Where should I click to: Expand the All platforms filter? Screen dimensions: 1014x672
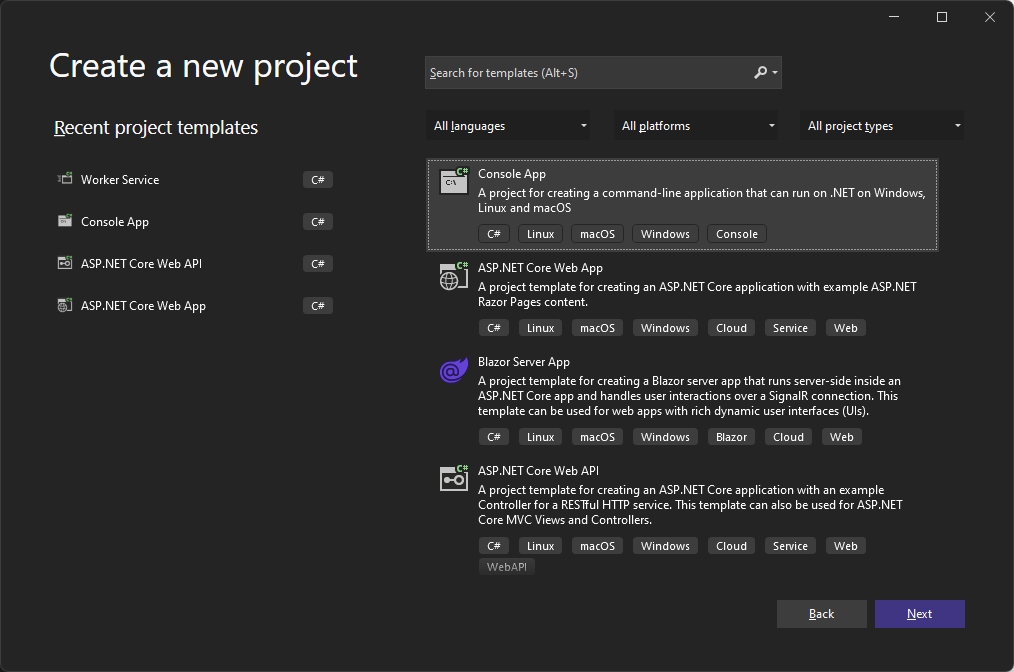pos(696,126)
